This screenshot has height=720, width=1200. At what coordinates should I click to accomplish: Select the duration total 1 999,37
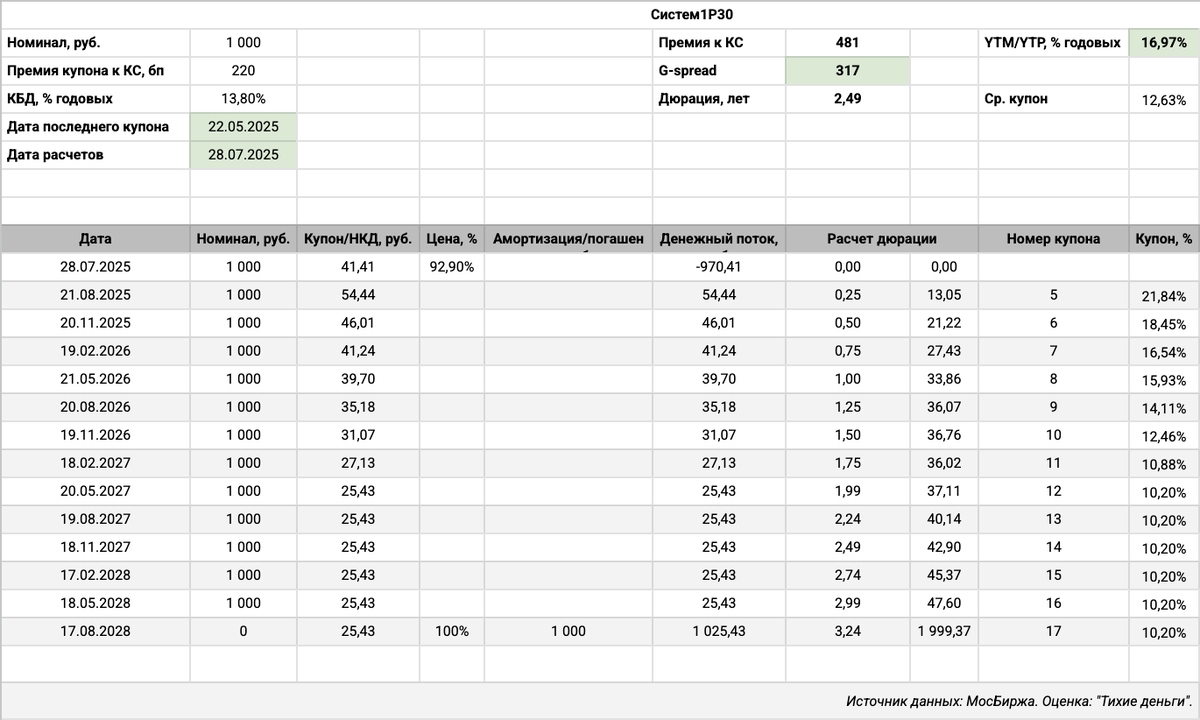[943, 631]
